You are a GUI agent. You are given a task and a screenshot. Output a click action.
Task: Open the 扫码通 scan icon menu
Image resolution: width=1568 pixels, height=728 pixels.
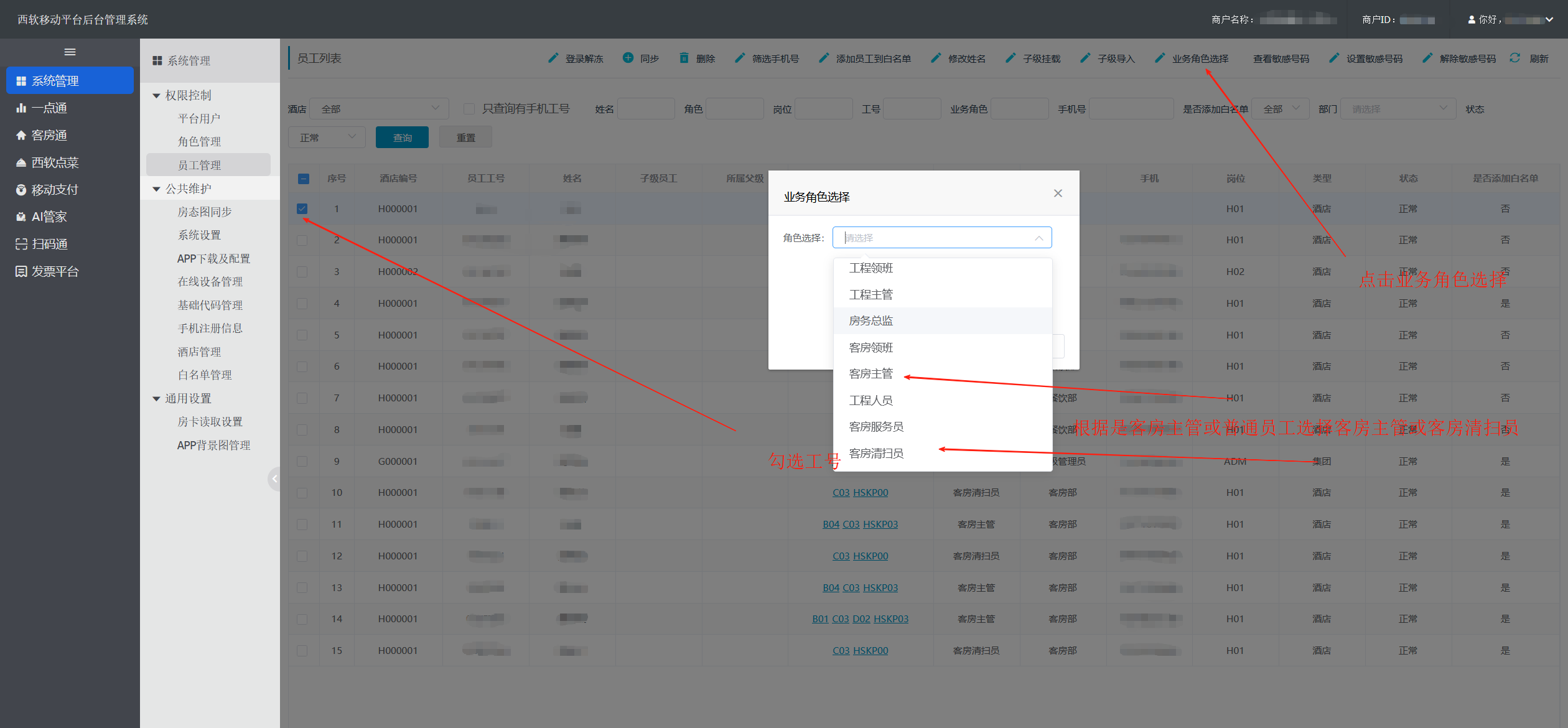pos(21,244)
